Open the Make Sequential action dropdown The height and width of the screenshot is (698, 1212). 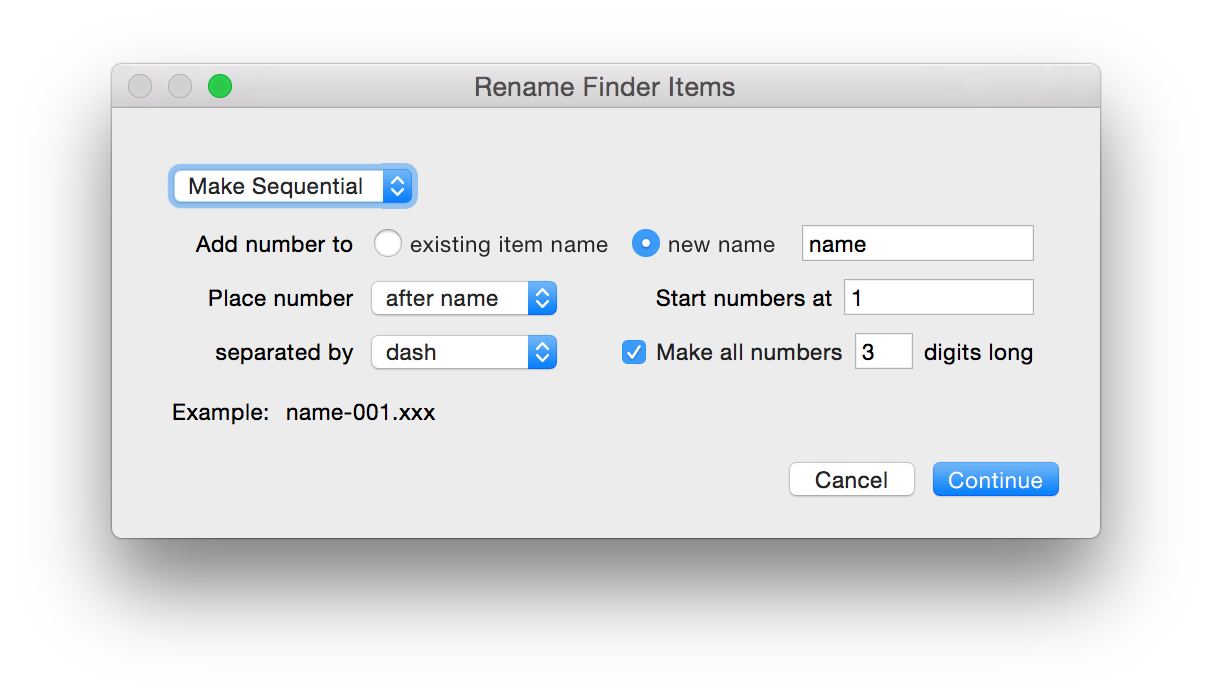[291, 186]
